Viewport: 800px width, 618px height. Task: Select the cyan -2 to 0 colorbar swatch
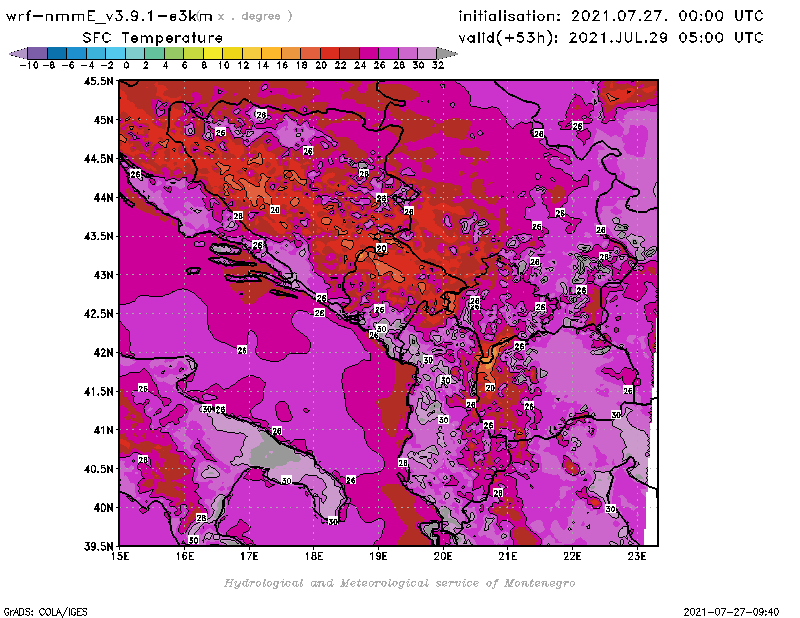(x=115, y=53)
